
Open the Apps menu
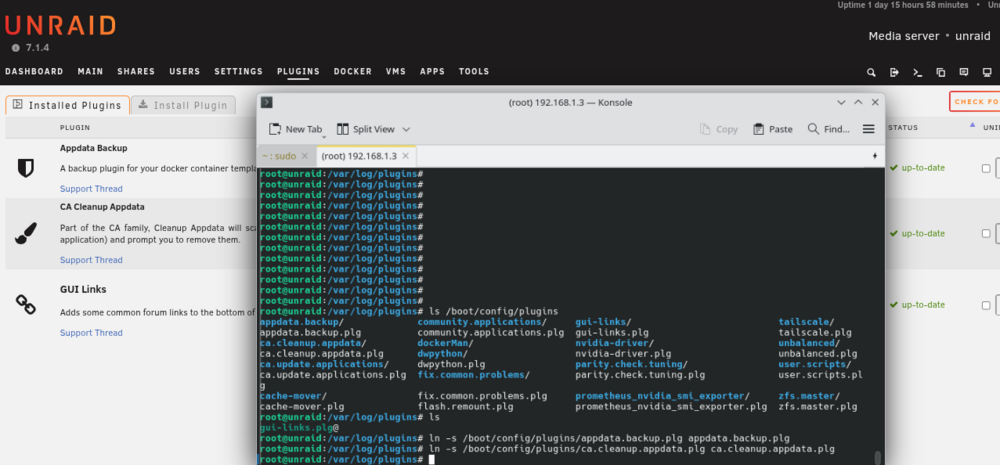(x=432, y=71)
